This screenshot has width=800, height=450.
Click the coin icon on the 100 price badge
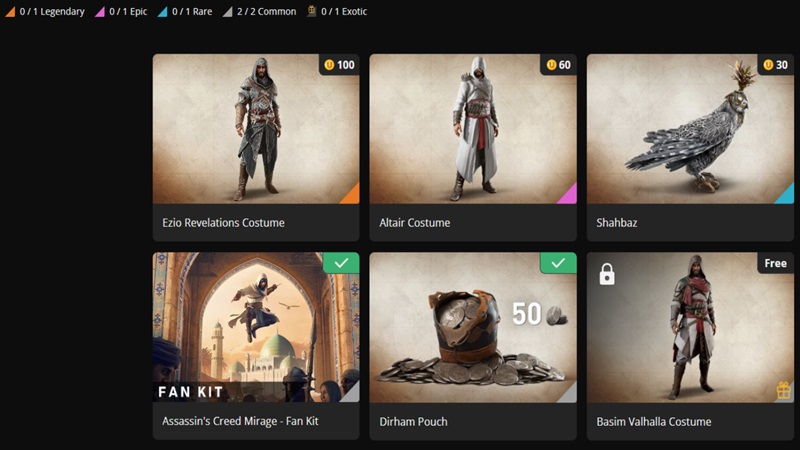[x=328, y=65]
